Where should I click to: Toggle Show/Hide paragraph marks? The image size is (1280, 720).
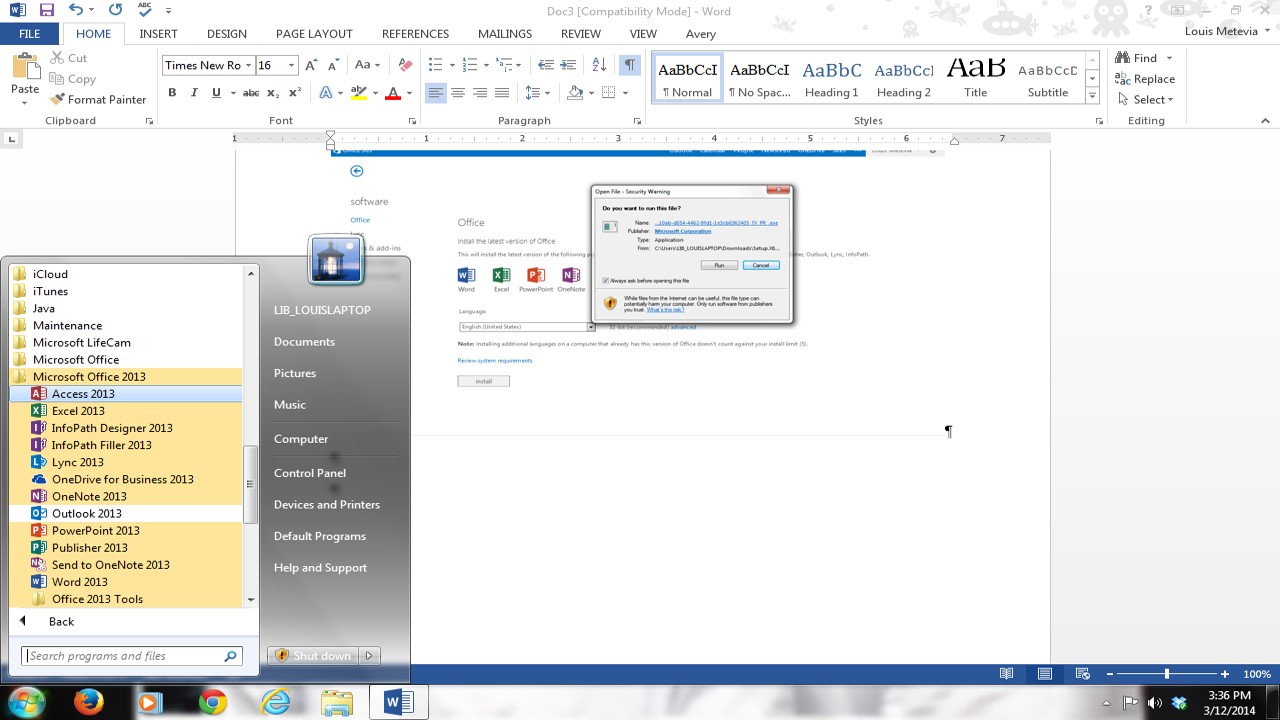coord(629,65)
